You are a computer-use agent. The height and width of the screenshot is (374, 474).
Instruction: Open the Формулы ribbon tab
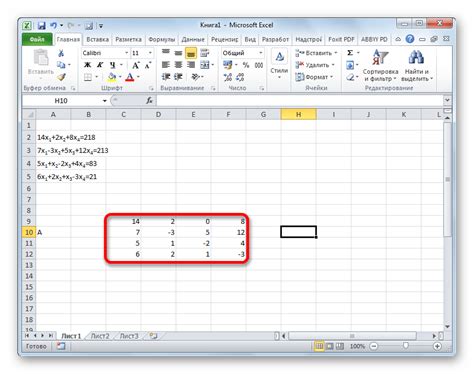[x=162, y=39]
